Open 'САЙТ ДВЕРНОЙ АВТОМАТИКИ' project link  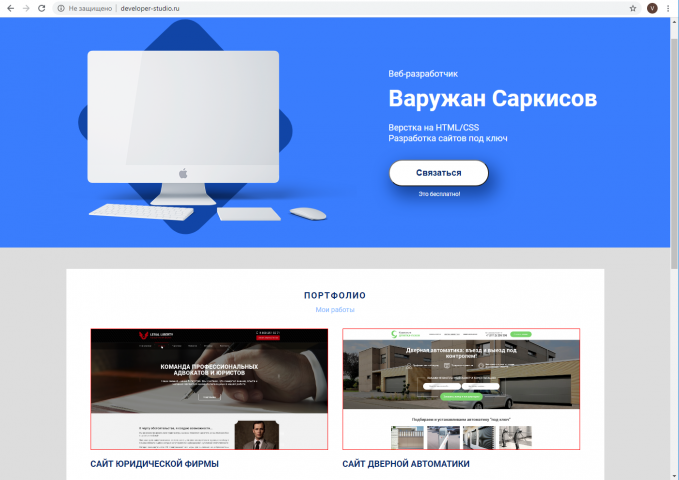click(x=406, y=464)
